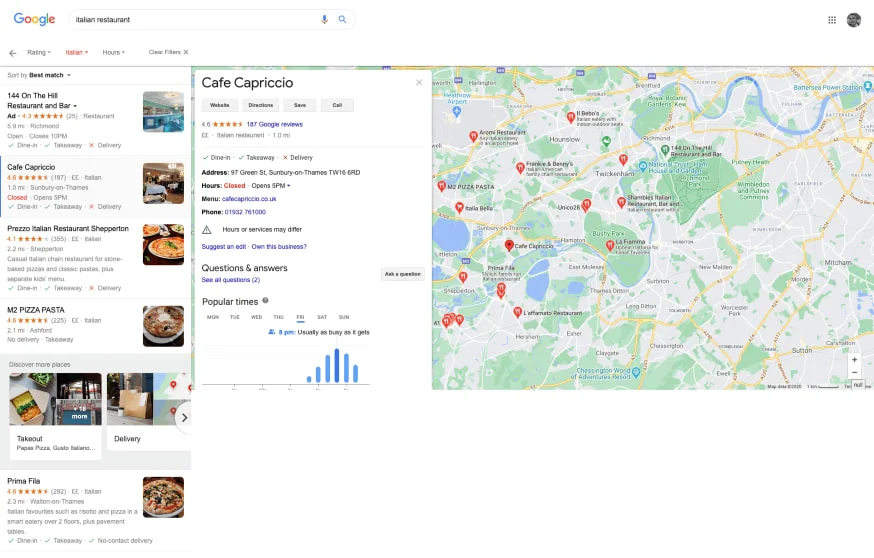Click the National Trust Ham House marker
874x558 pixels.
click(643, 166)
